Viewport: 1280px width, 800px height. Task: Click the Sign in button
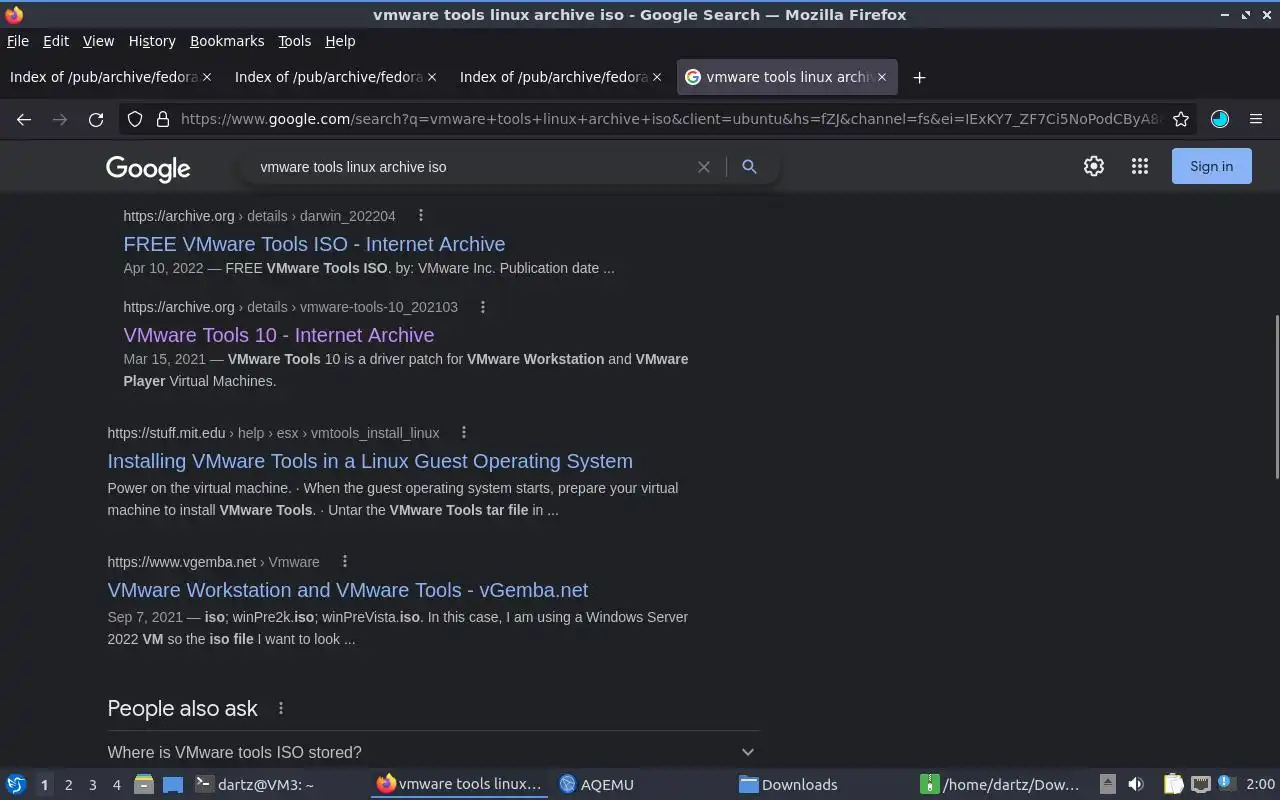1211,167
